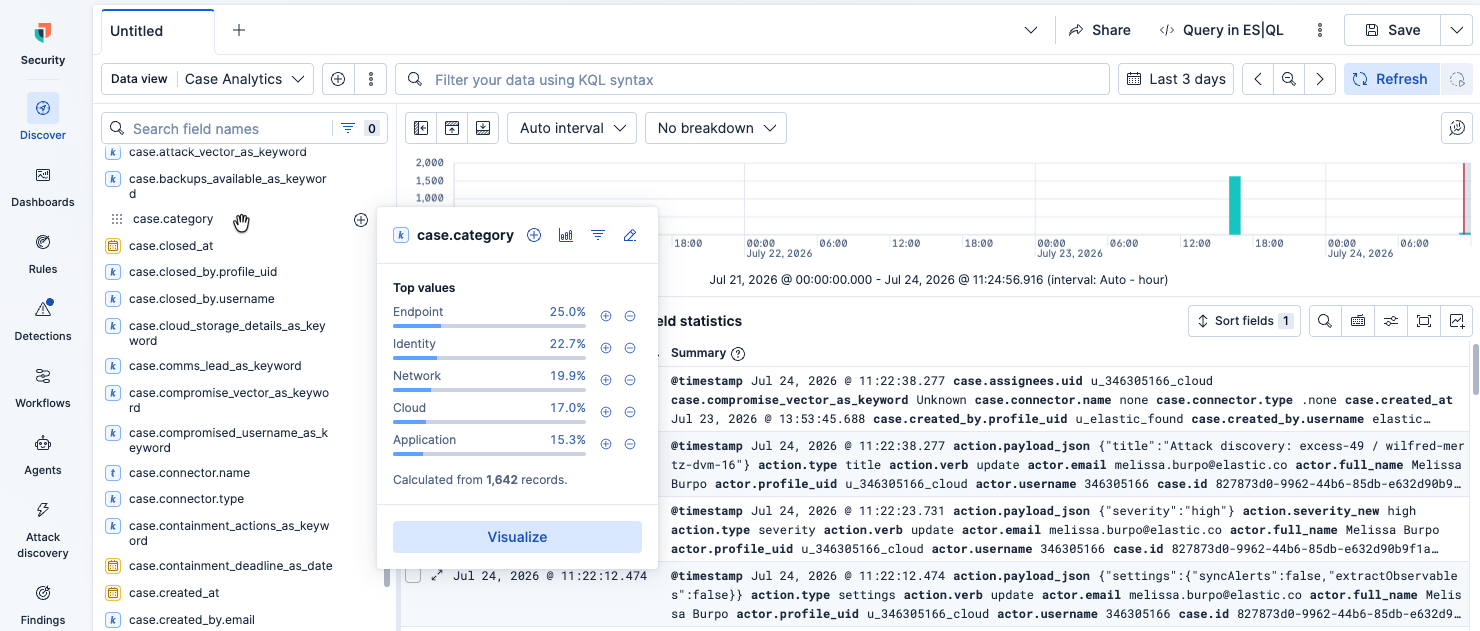Open Sort fields menu
The width and height of the screenshot is (1480, 631).
pos(1244,321)
